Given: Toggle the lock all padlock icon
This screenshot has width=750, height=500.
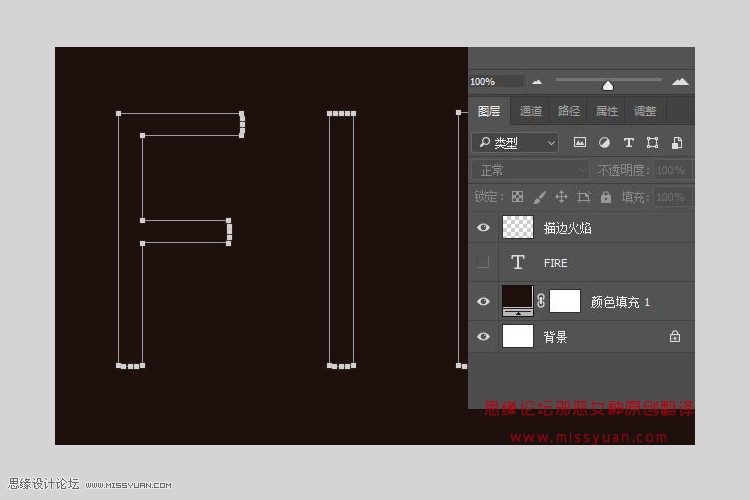Looking at the screenshot, I should click(606, 197).
